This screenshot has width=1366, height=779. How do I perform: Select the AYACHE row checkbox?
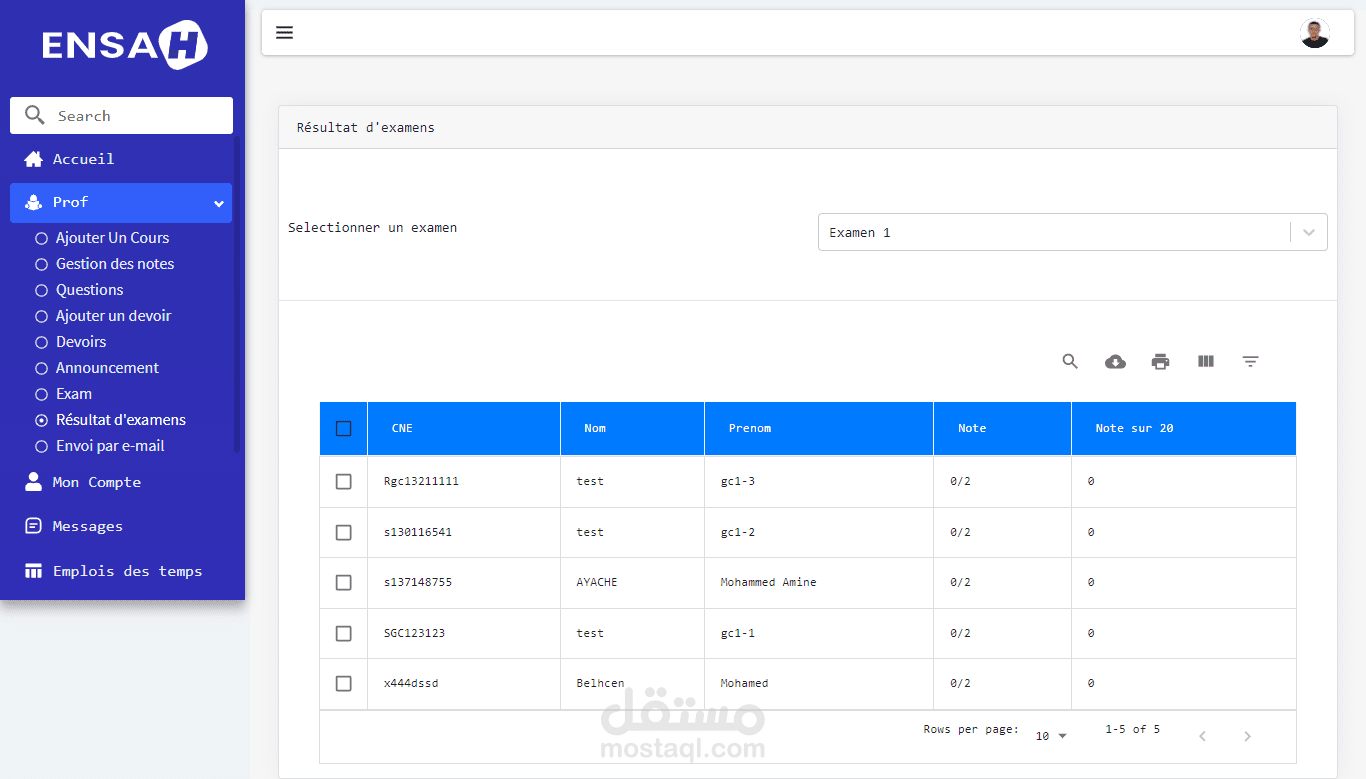pos(344,583)
